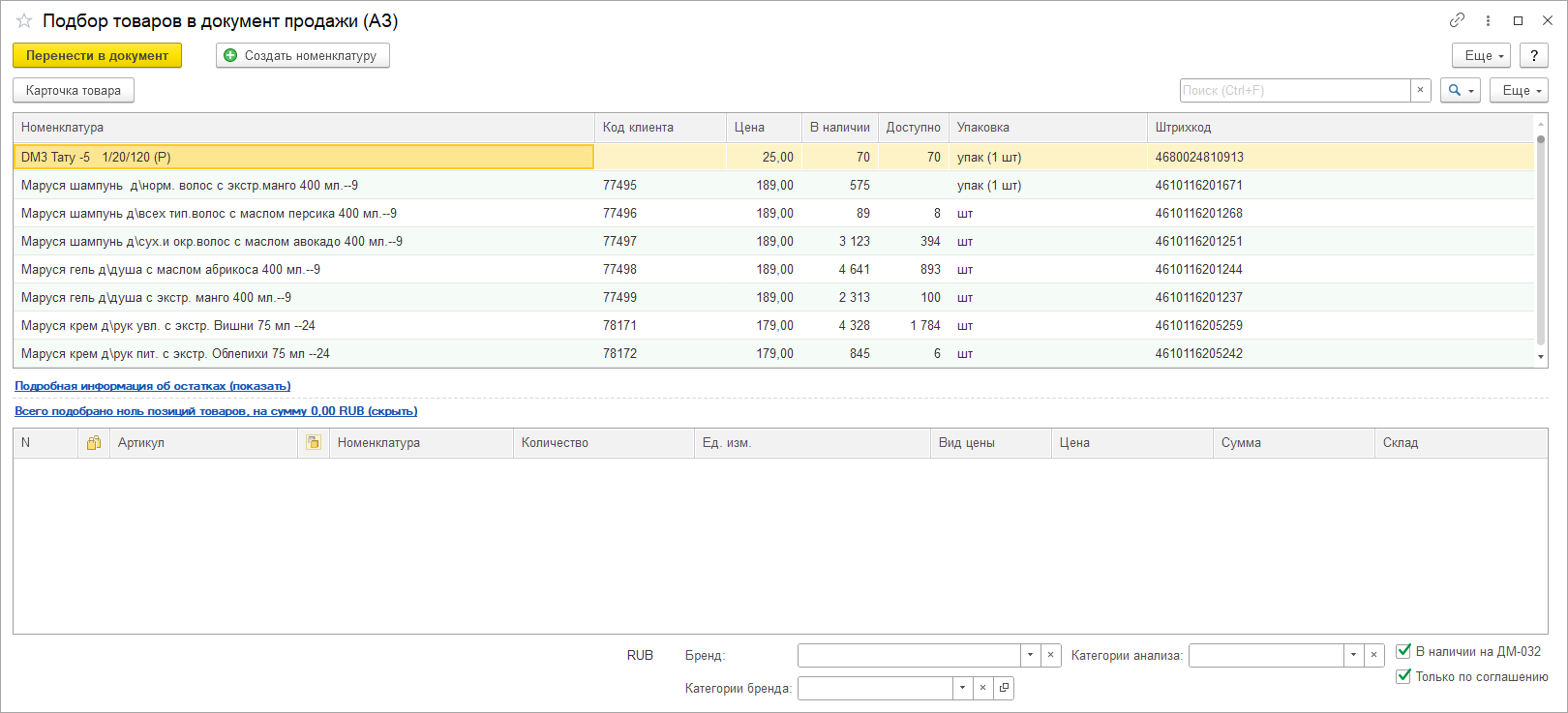Screen dimensions: 1568x713
Task: Copy link using the chain icon
Action: pyautogui.click(x=1457, y=20)
